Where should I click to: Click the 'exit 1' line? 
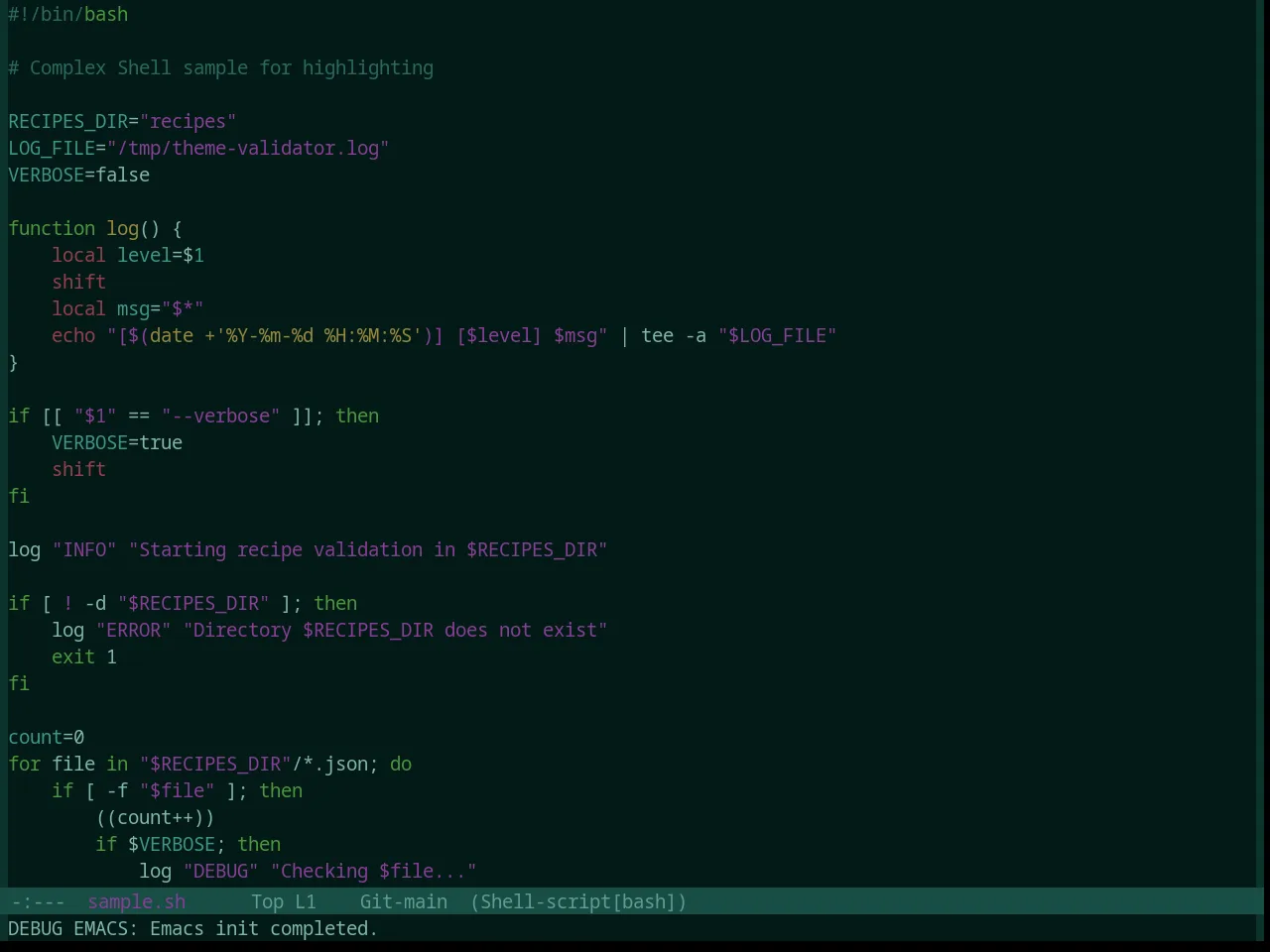click(x=84, y=656)
